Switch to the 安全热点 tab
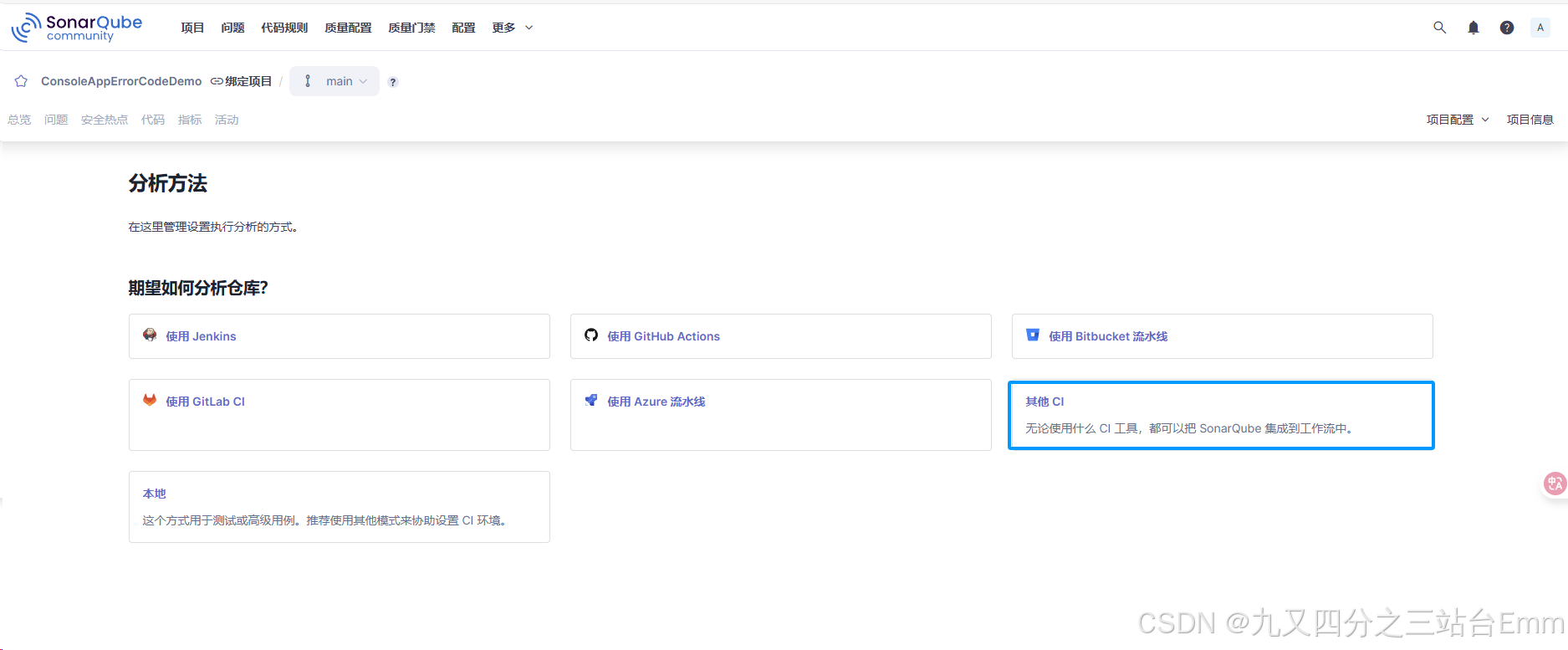The image size is (1568, 650). [105, 120]
